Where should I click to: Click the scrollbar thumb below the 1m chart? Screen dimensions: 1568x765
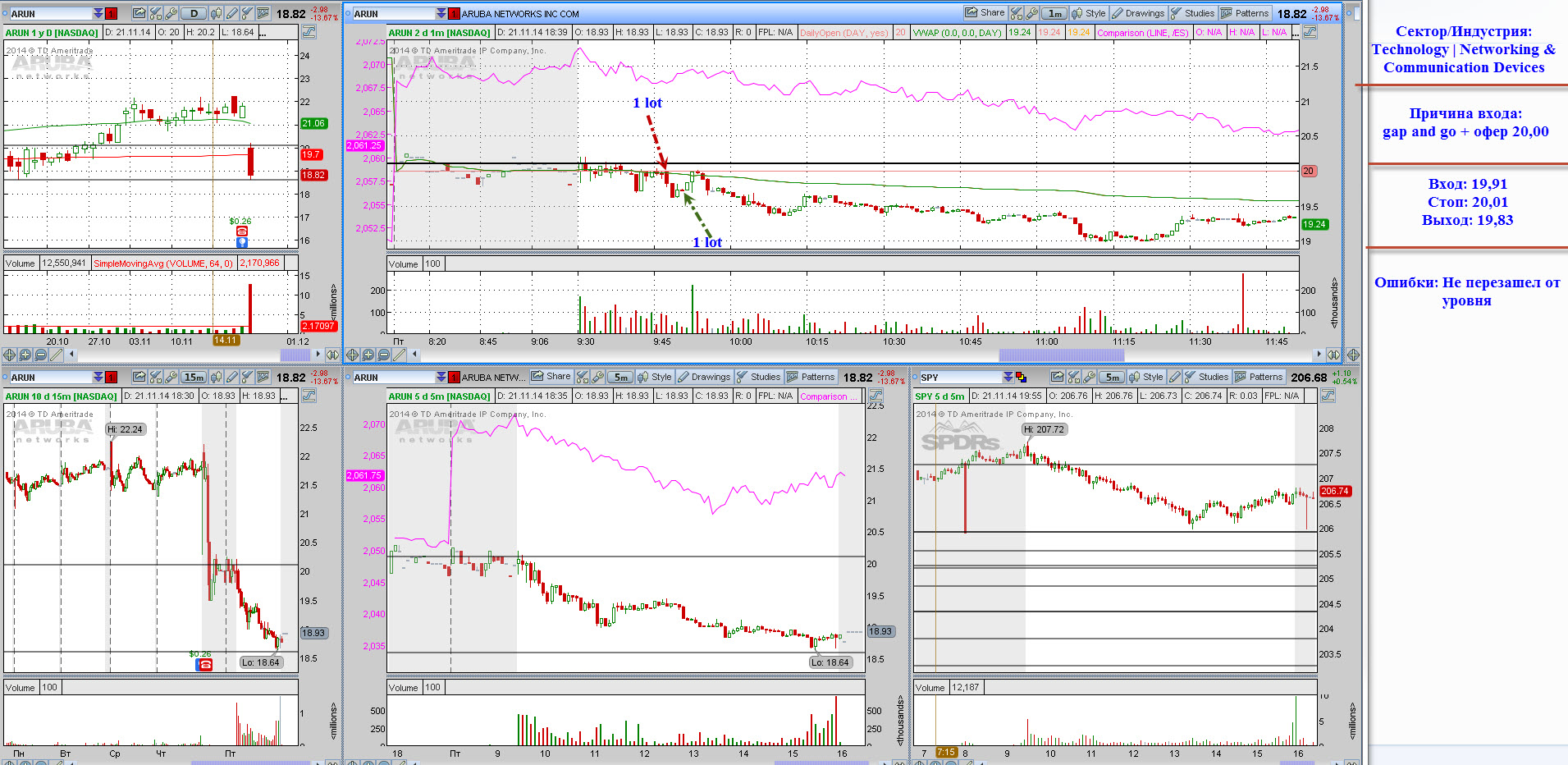click(x=1061, y=355)
